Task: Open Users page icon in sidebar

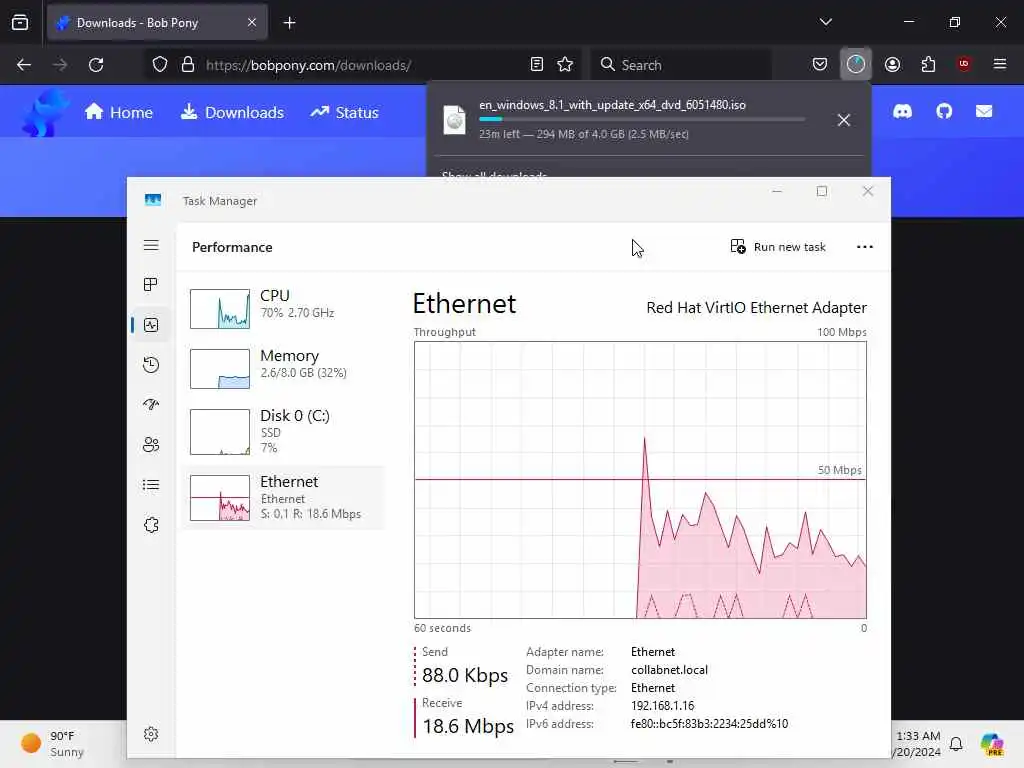Action: (x=151, y=445)
